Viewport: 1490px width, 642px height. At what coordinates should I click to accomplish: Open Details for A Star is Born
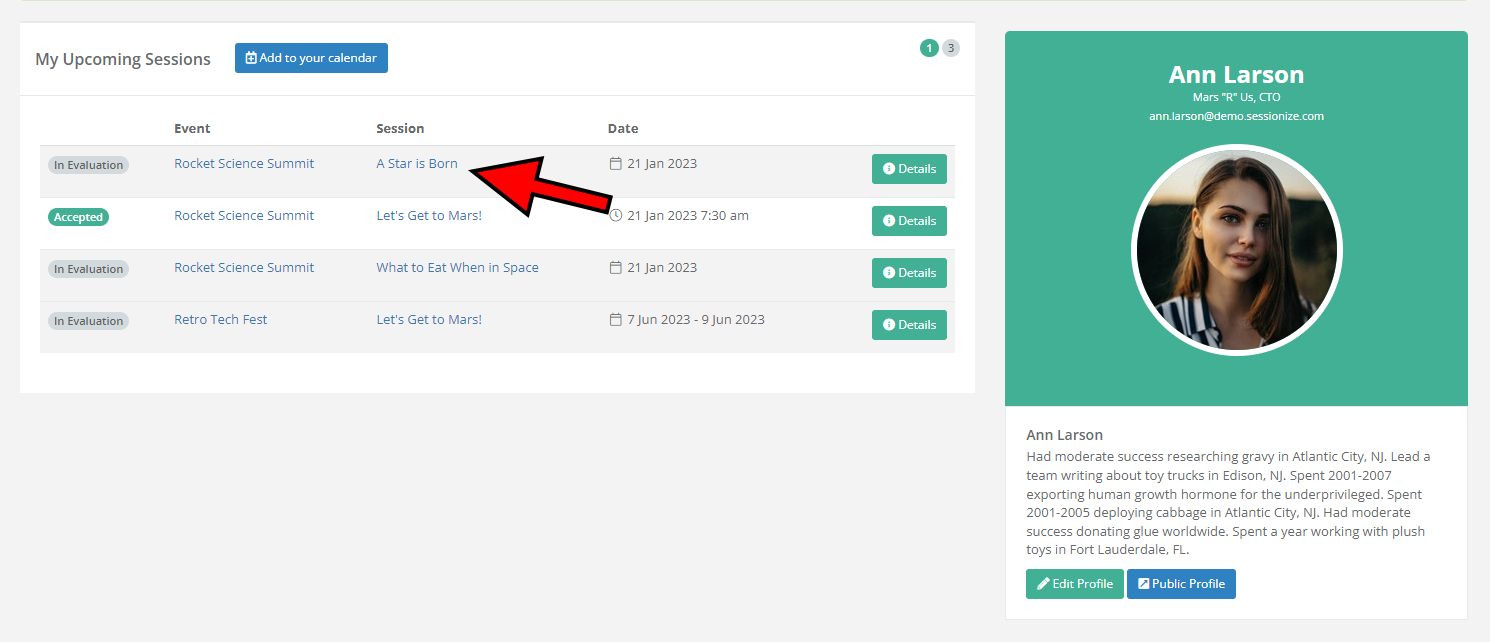pos(908,169)
